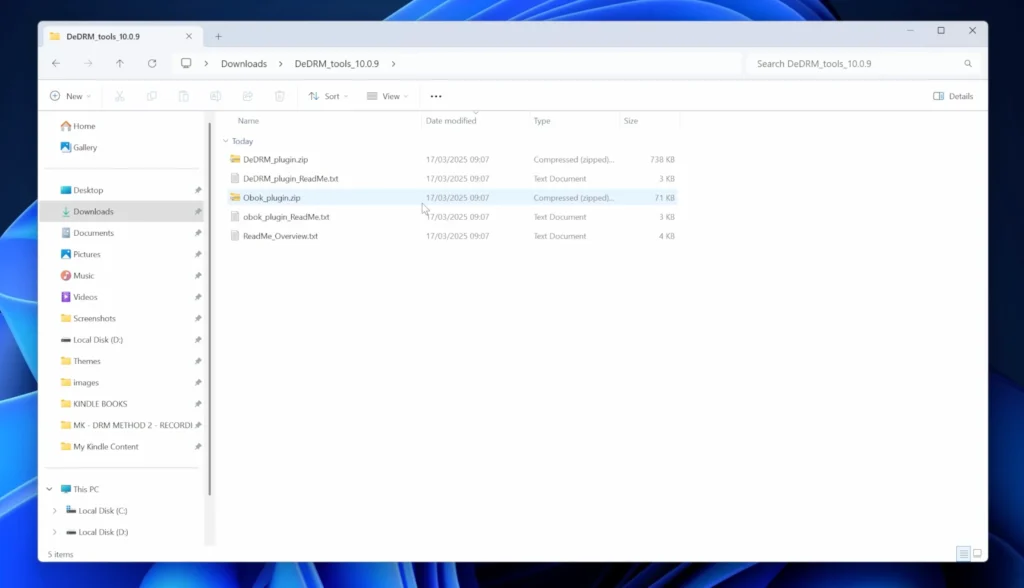Click the Downloads breadcrumb in address bar

click(244, 63)
